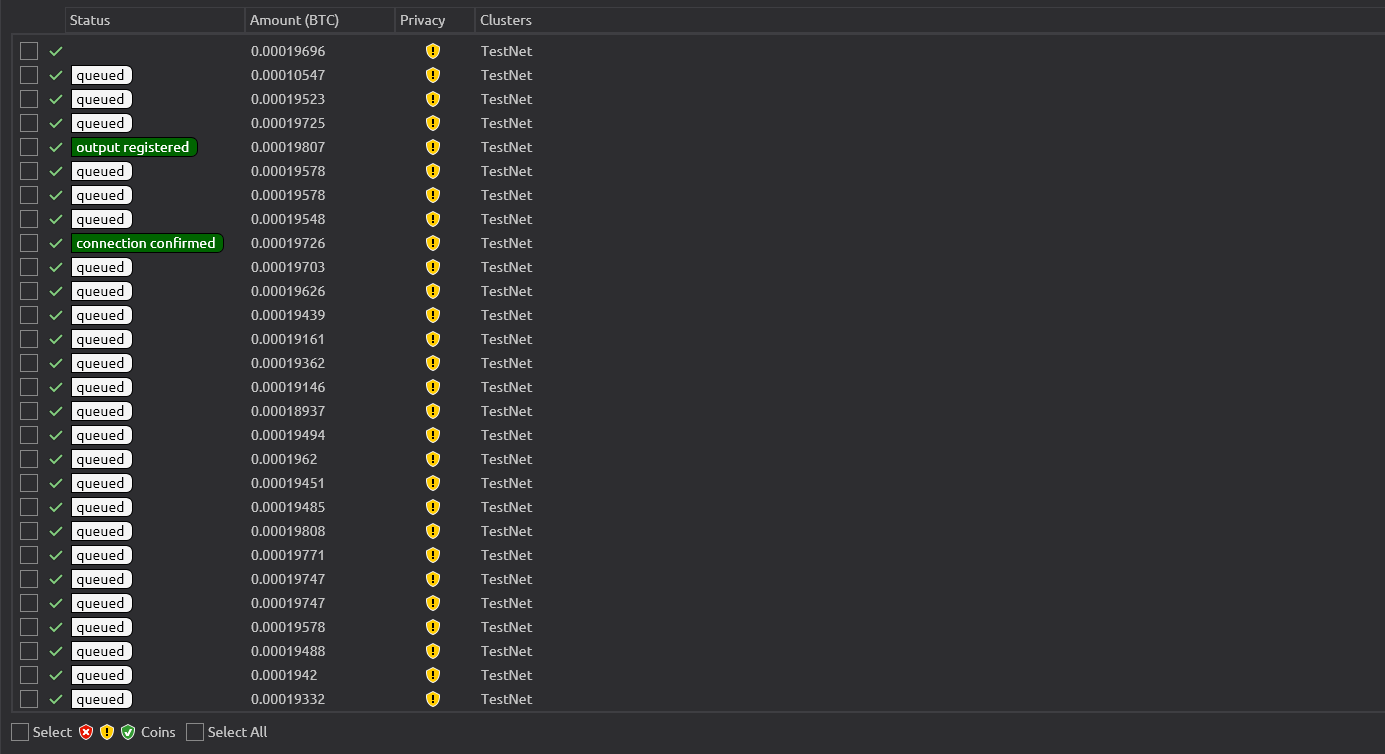This screenshot has width=1385, height=754.
Task: Tick the checkbox for the 0.00019485 coin
Action: [29, 507]
